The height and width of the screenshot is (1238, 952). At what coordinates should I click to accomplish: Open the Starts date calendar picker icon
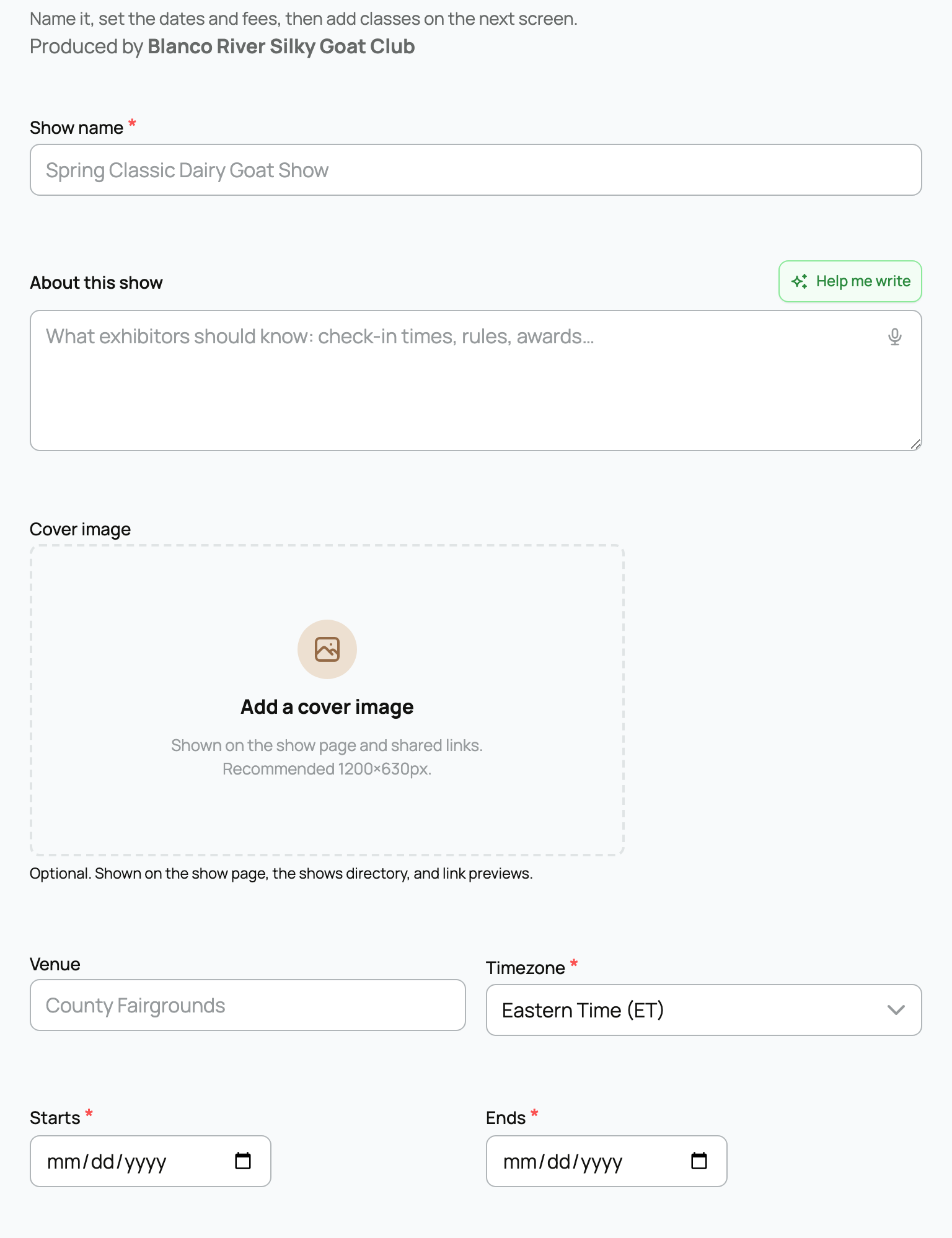tap(243, 1161)
